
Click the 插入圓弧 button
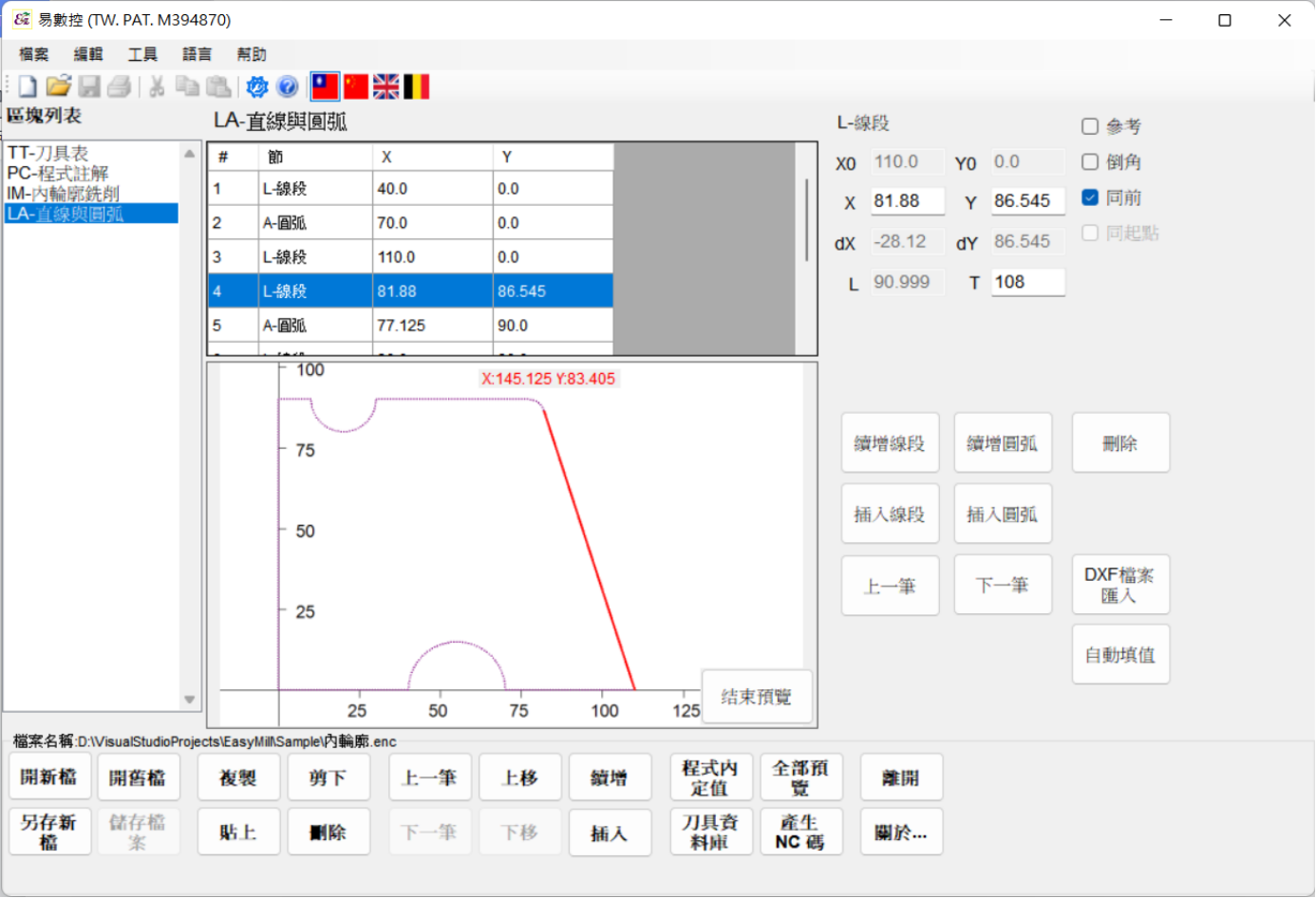pos(1003,514)
